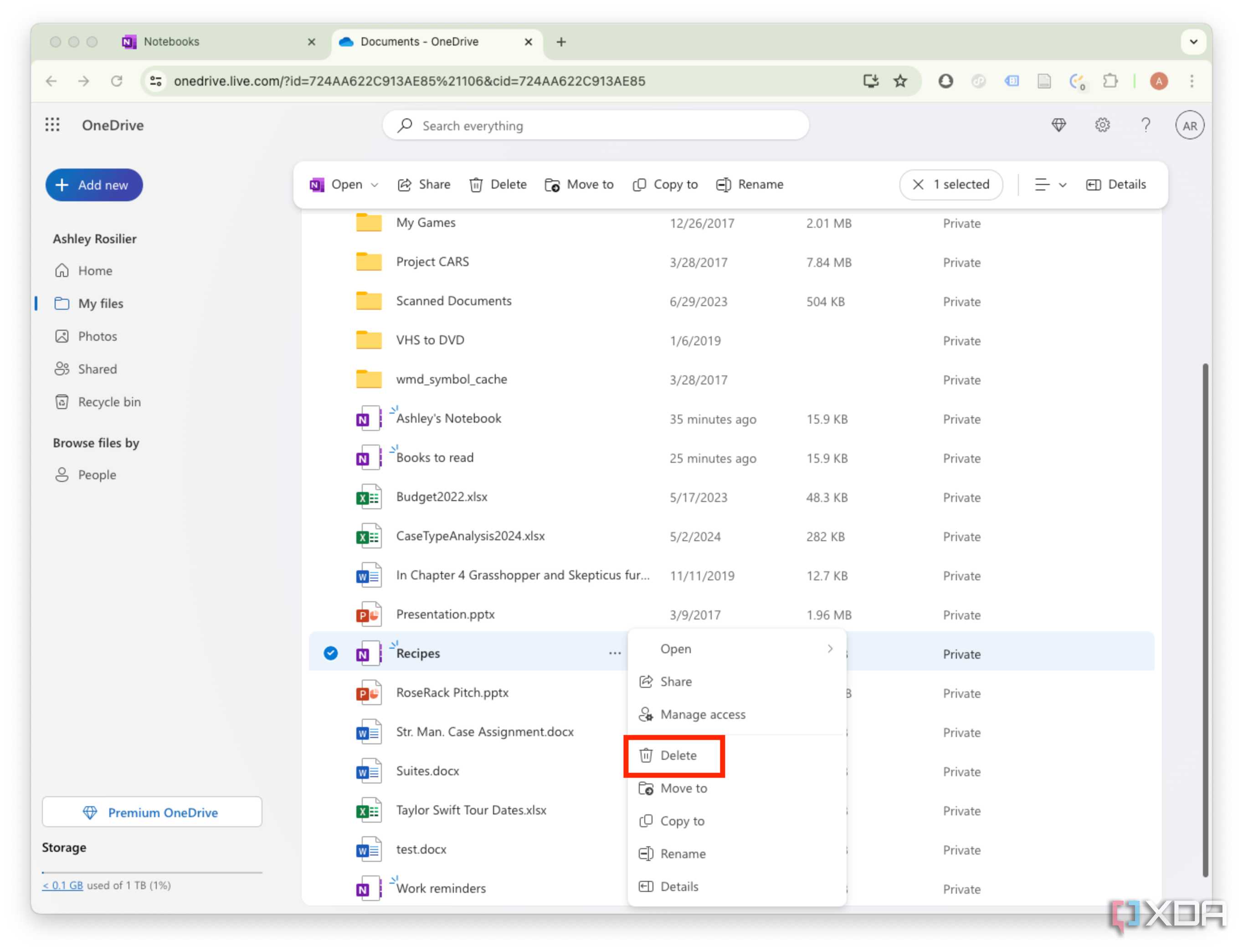Click the premium diamond icon

pyautogui.click(x=1059, y=125)
